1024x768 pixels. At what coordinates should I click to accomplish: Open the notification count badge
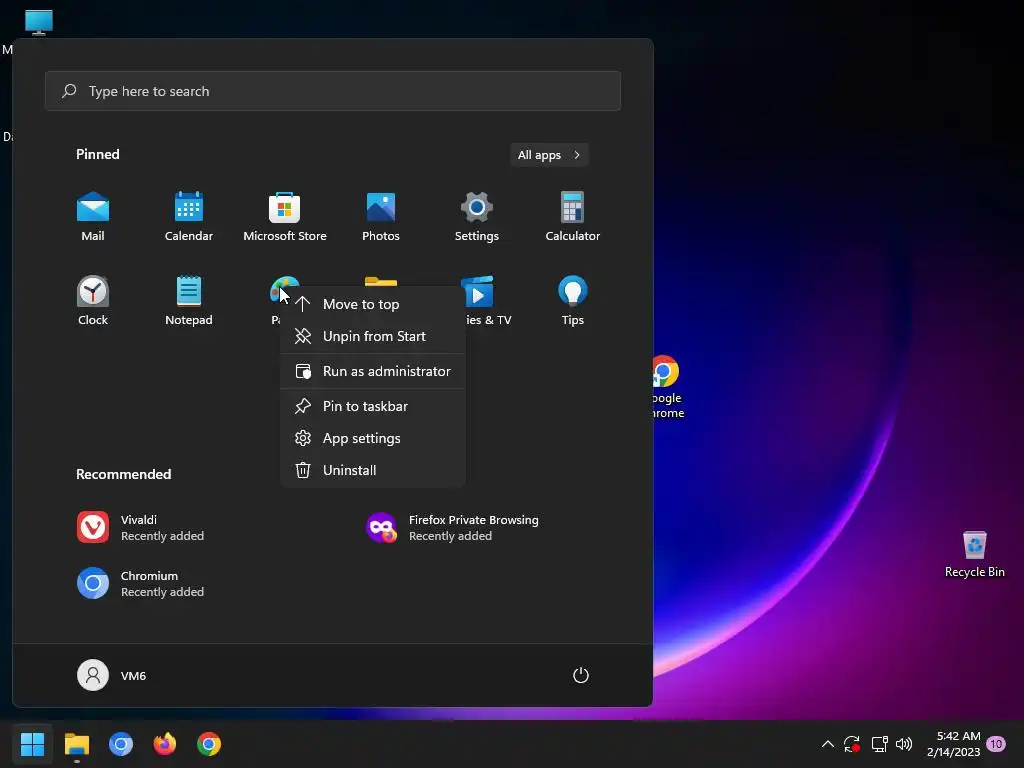(x=995, y=744)
